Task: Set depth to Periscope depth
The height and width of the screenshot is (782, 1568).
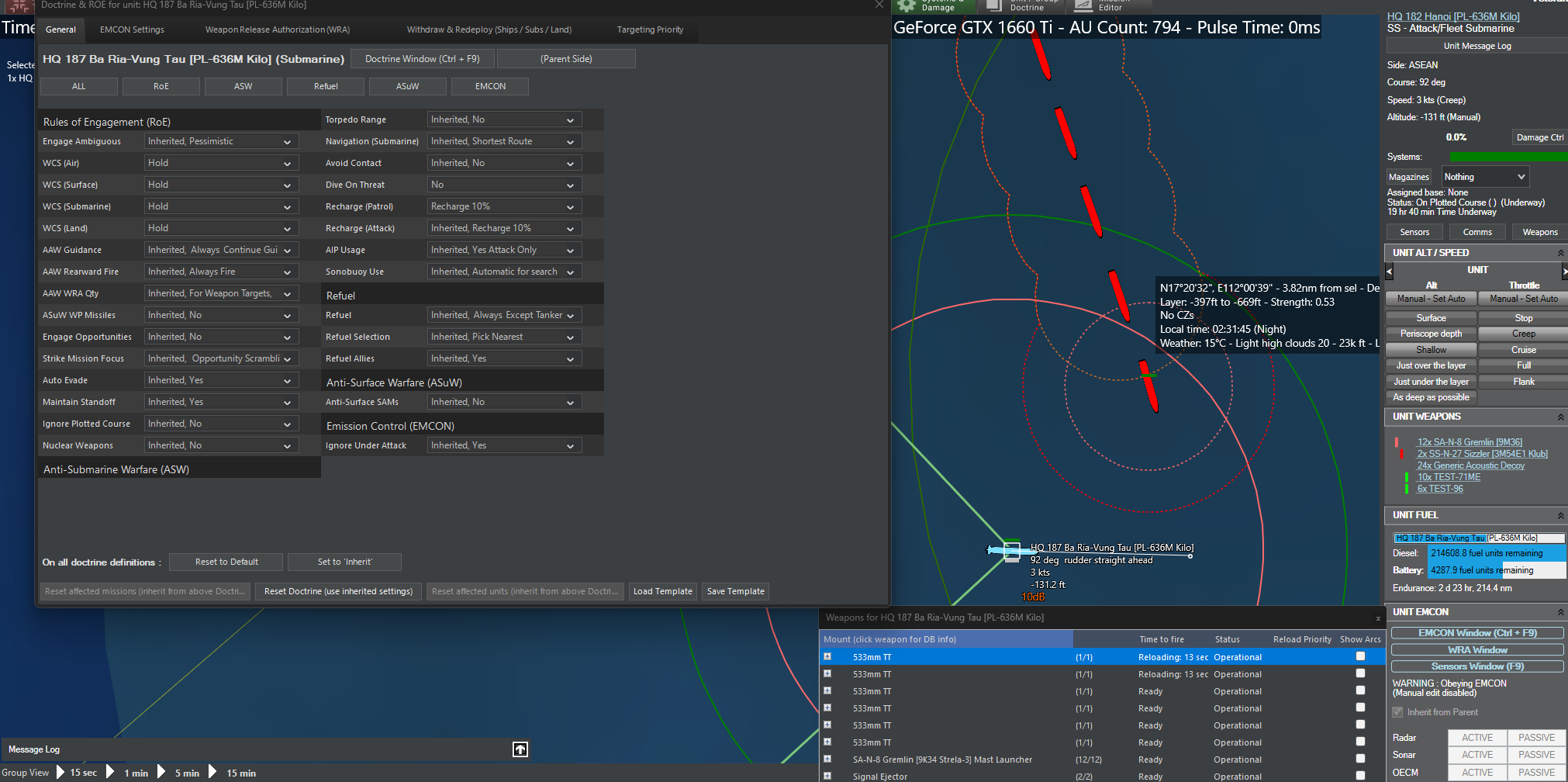Action: pyautogui.click(x=1431, y=334)
